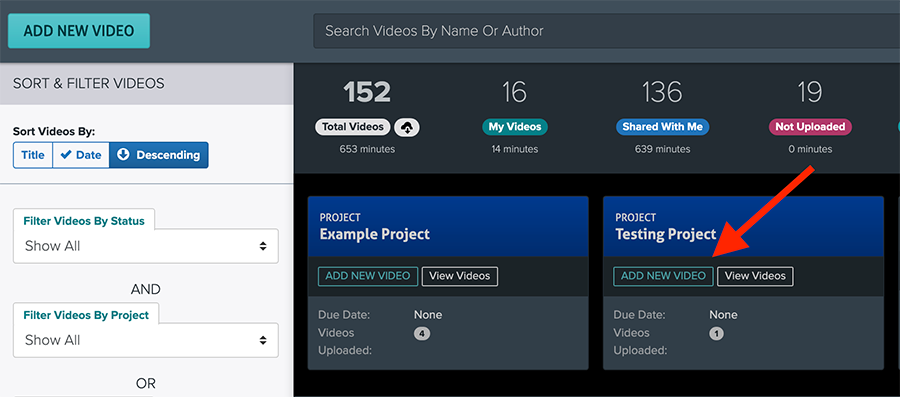Click the top ADD NEW VIDEO button
The width and height of the screenshot is (900, 397).
[x=79, y=31]
